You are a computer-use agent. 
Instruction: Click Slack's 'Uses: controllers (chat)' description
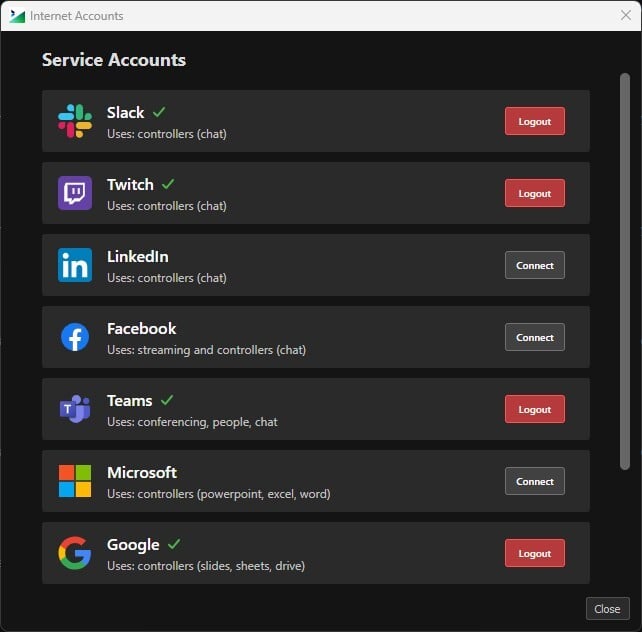(167, 134)
